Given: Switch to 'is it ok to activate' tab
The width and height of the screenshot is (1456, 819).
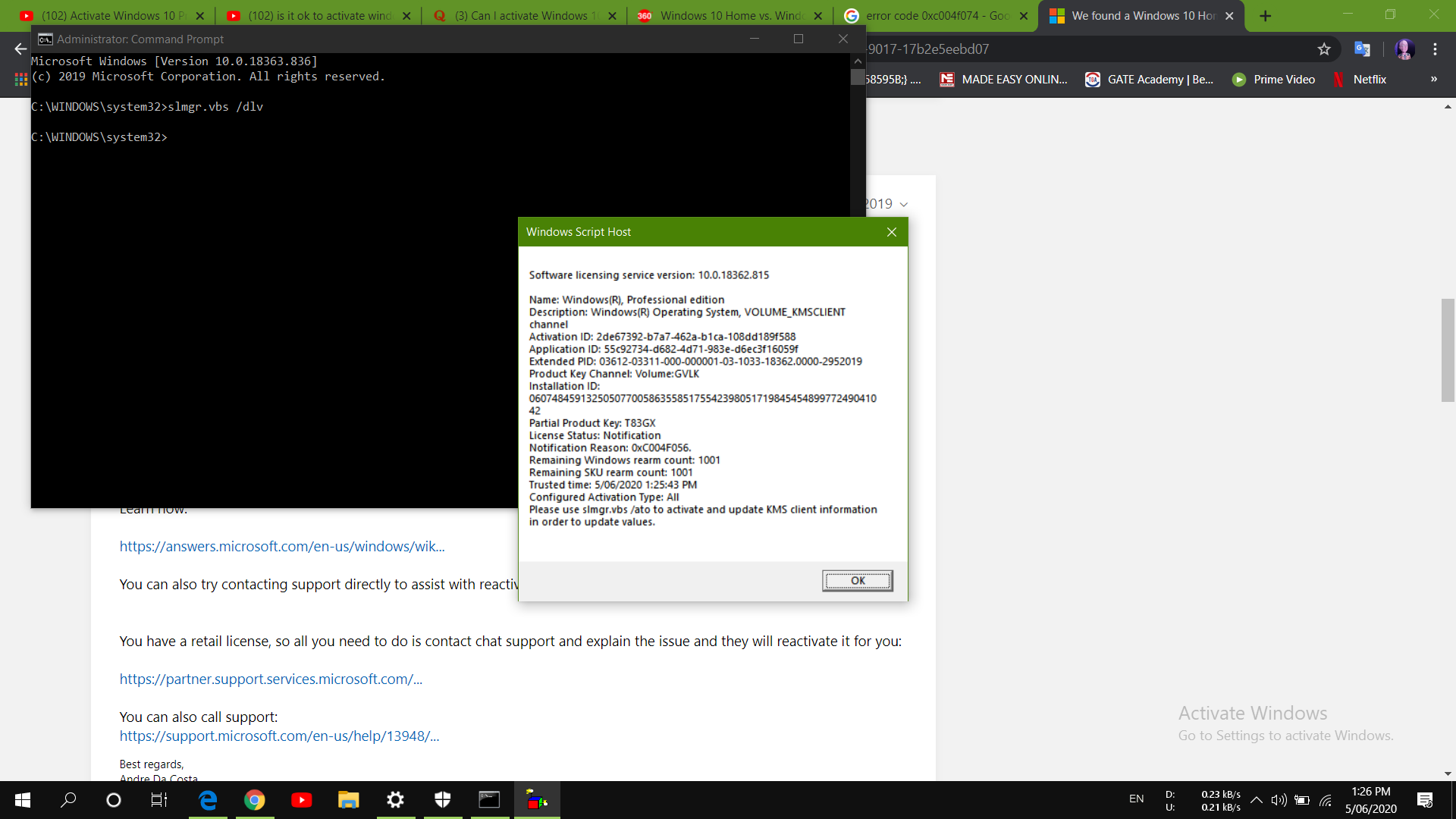Looking at the screenshot, I should tap(320, 16).
